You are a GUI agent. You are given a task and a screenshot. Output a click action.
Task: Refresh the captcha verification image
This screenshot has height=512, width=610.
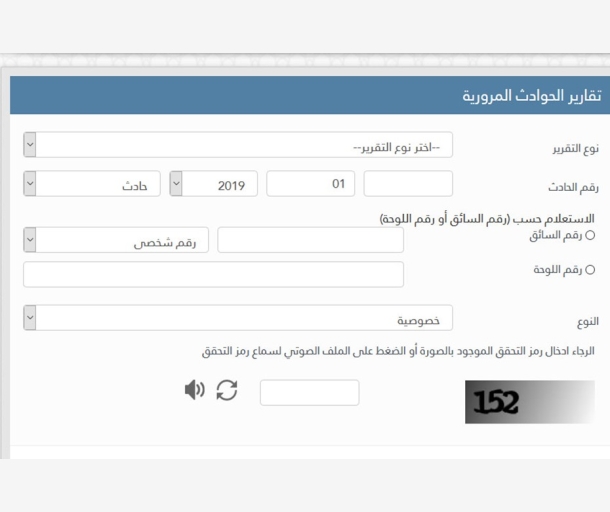[227, 390]
